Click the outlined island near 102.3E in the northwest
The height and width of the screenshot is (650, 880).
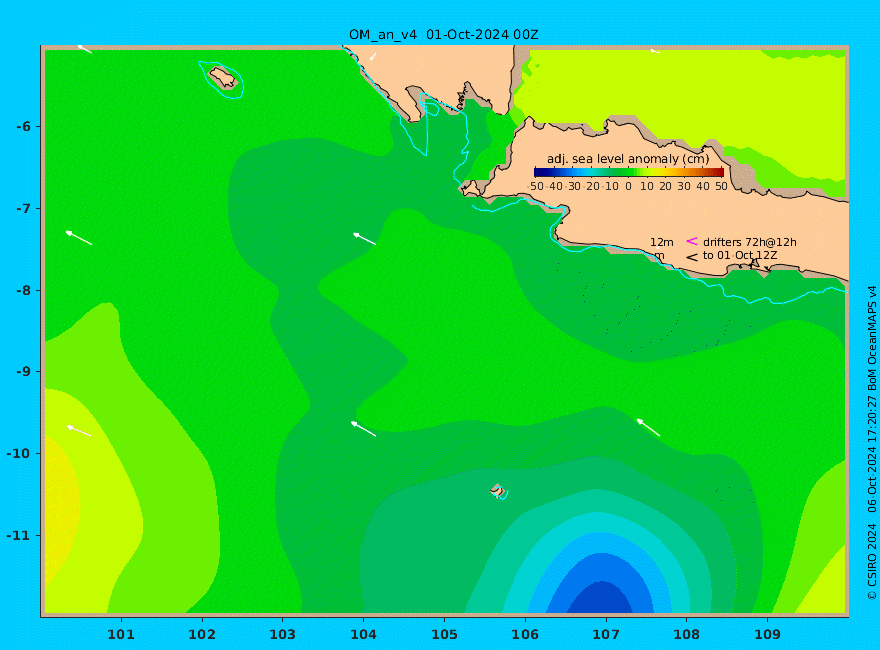click(x=223, y=77)
